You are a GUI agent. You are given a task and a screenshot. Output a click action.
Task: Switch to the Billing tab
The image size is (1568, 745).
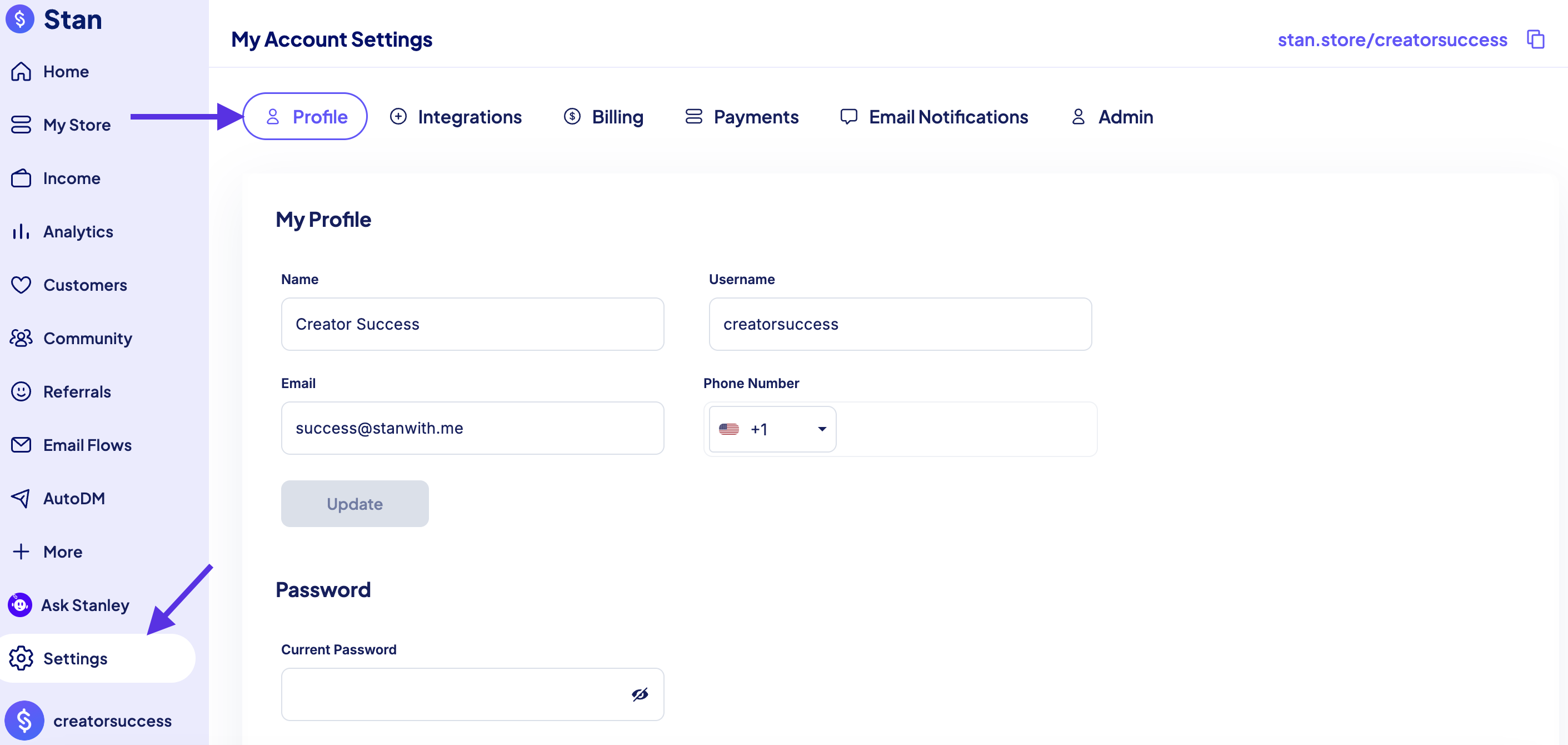tap(603, 116)
